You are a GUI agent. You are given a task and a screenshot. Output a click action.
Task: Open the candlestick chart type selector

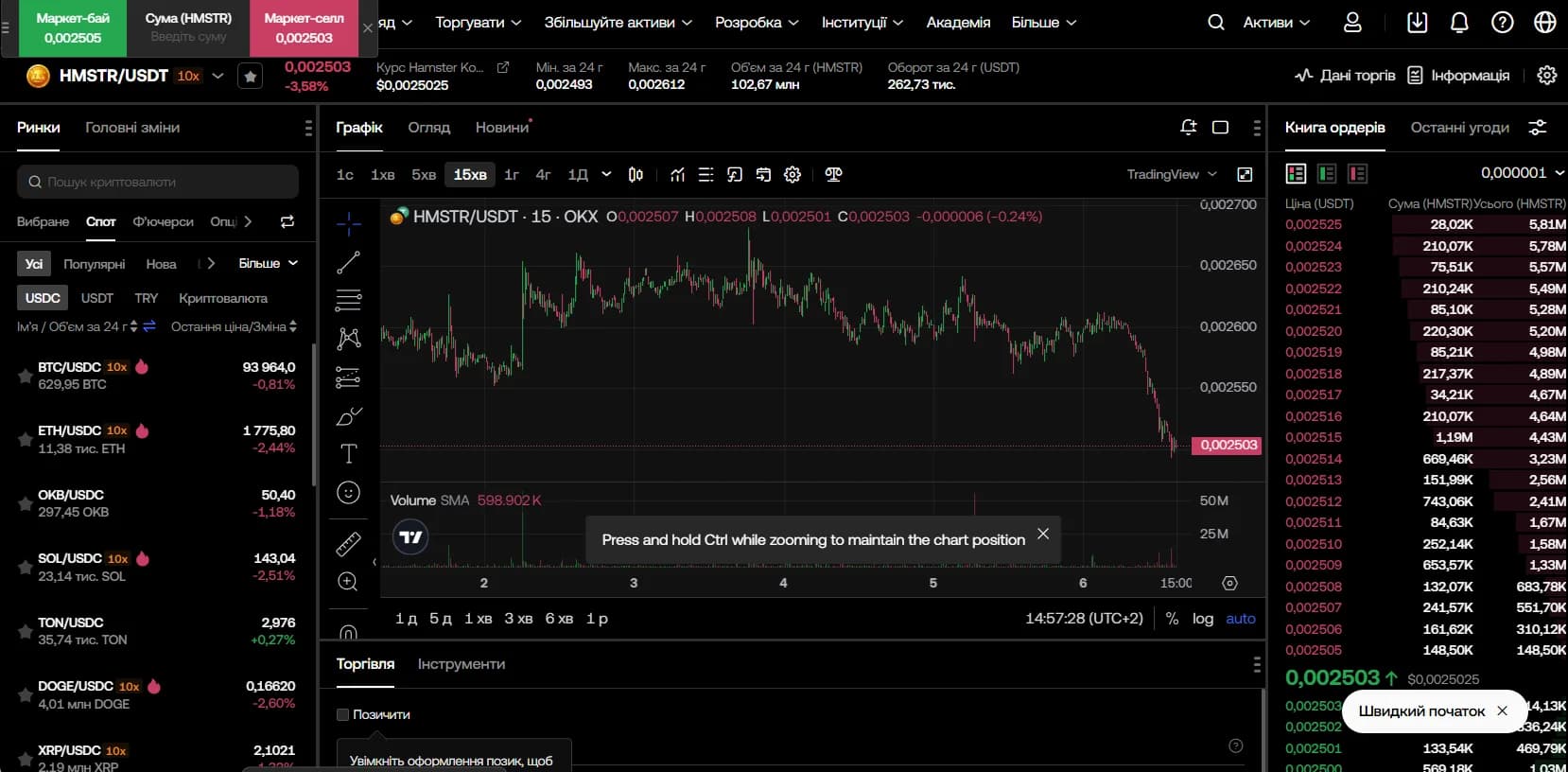click(x=636, y=174)
